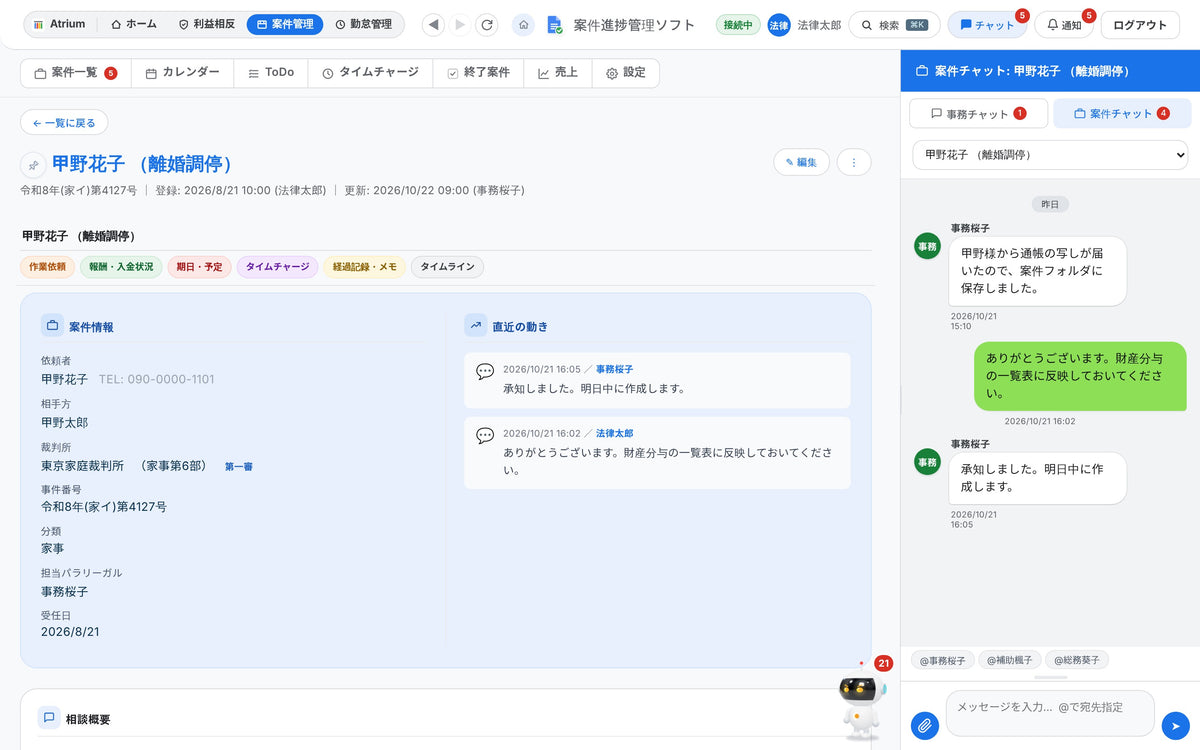Click the 通帳の写し message bubble
This screenshot has width=1200, height=750.
(x=1037, y=271)
